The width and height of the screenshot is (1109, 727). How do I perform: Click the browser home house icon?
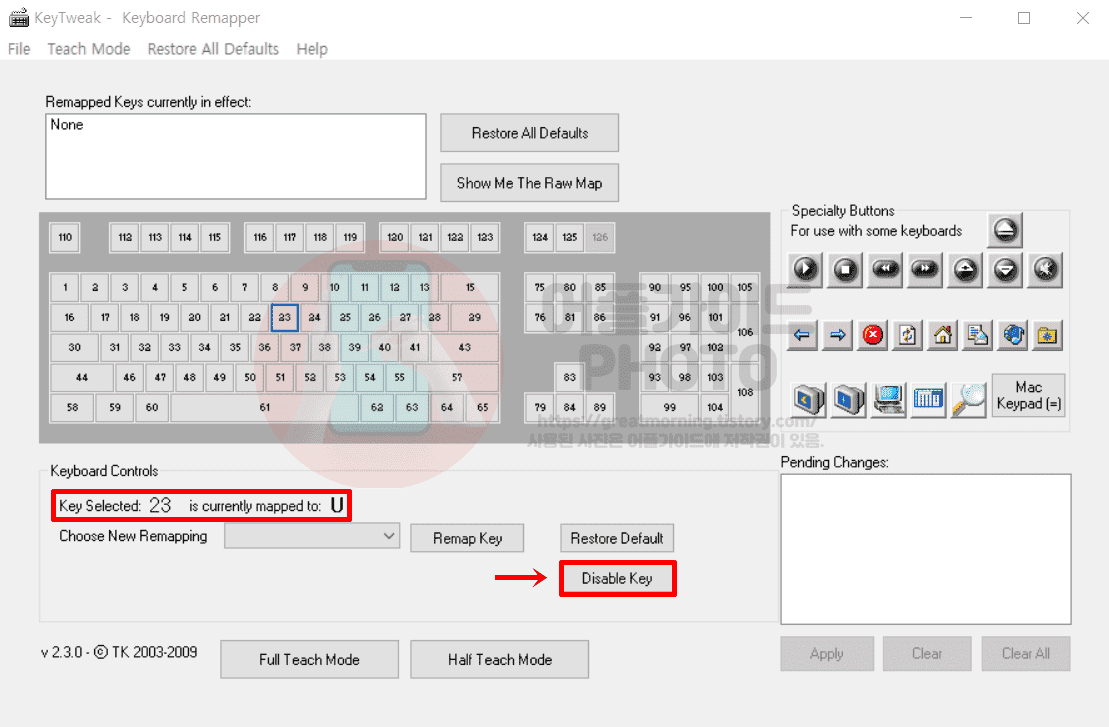tap(943, 335)
